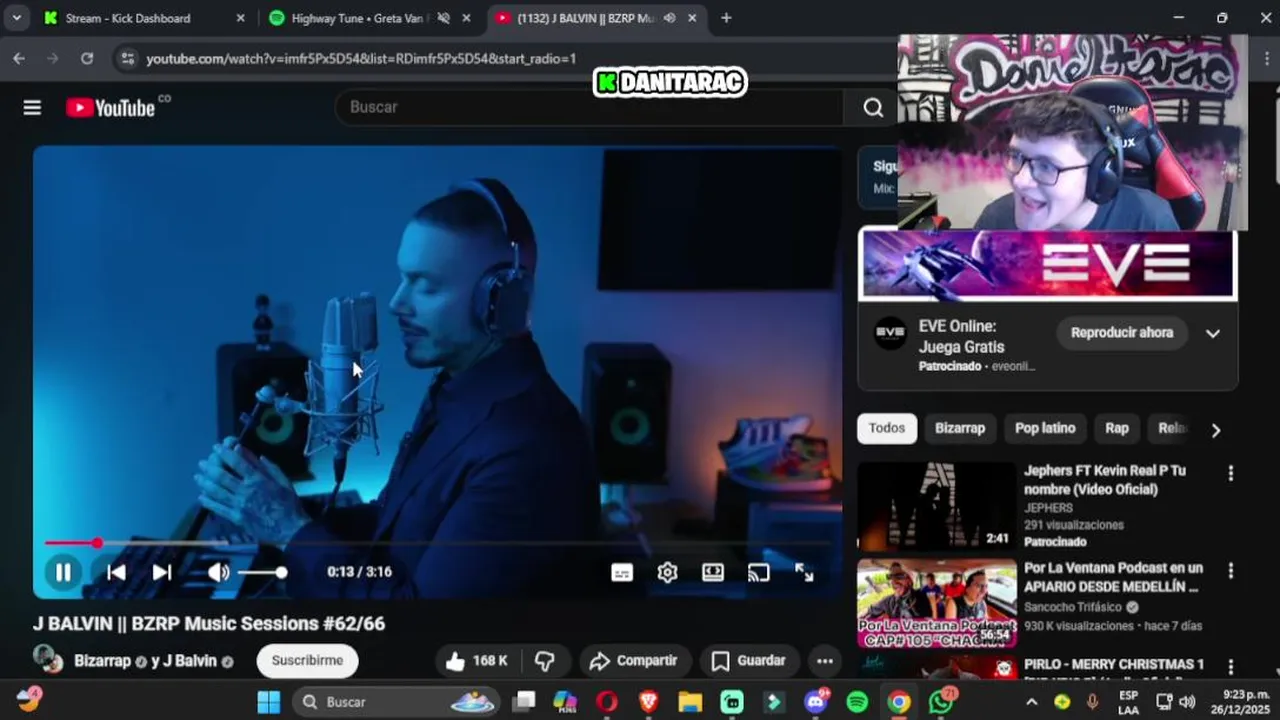Open more actions ellipsis under the video
The image size is (1280, 720).
824,661
